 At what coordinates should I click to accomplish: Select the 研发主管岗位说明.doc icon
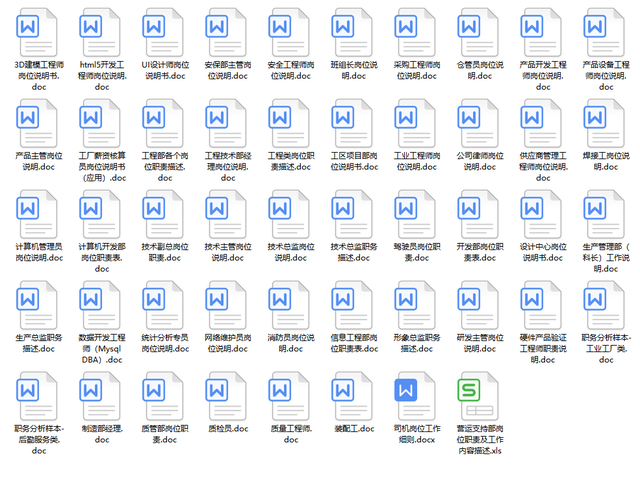(x=478, y=305)
